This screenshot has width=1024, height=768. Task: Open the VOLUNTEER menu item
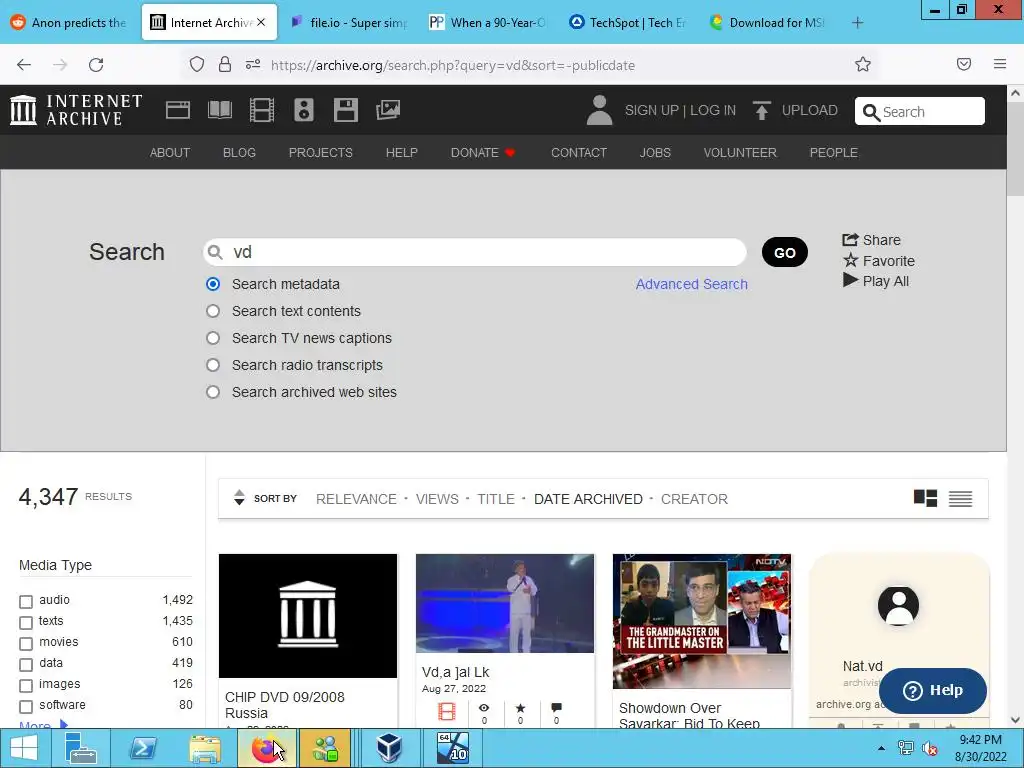[x=740, y=152]
